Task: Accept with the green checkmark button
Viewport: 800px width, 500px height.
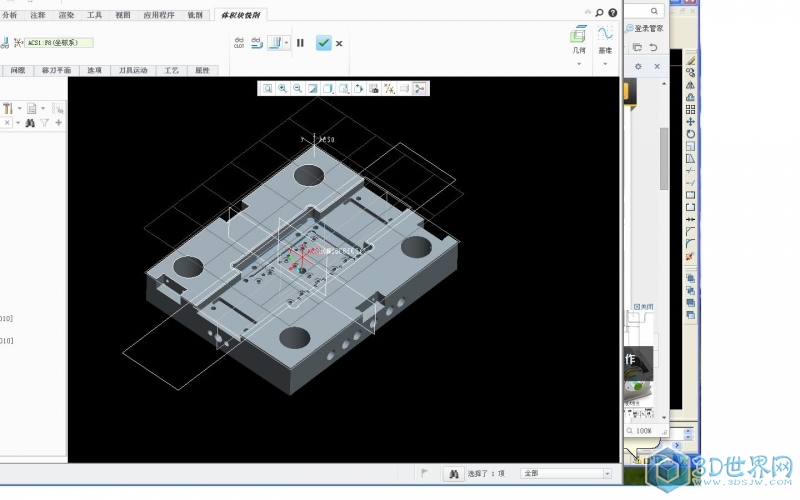Action: tap(323, 43)
